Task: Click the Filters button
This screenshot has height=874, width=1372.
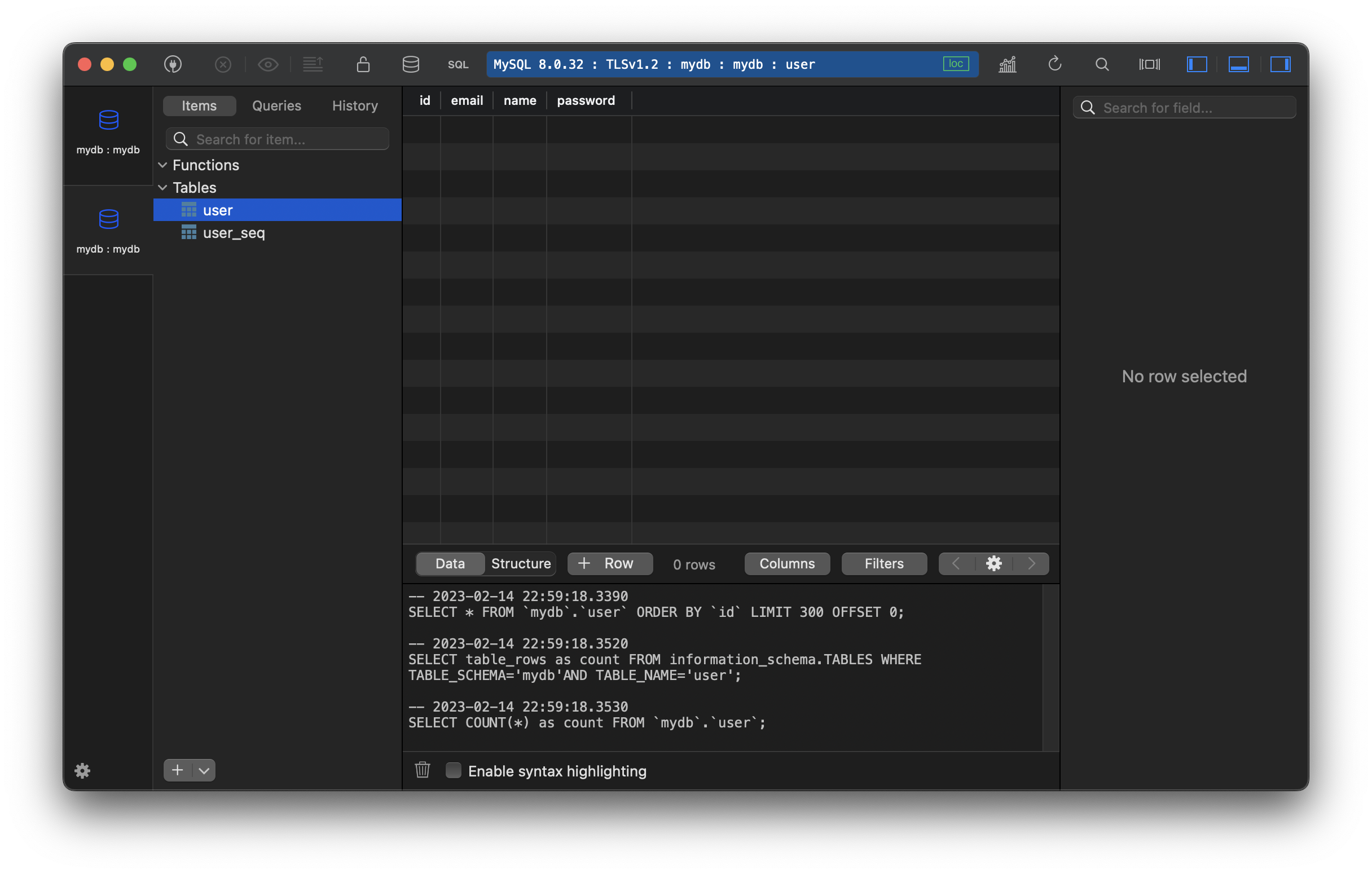Action: [x=883, y=564]
